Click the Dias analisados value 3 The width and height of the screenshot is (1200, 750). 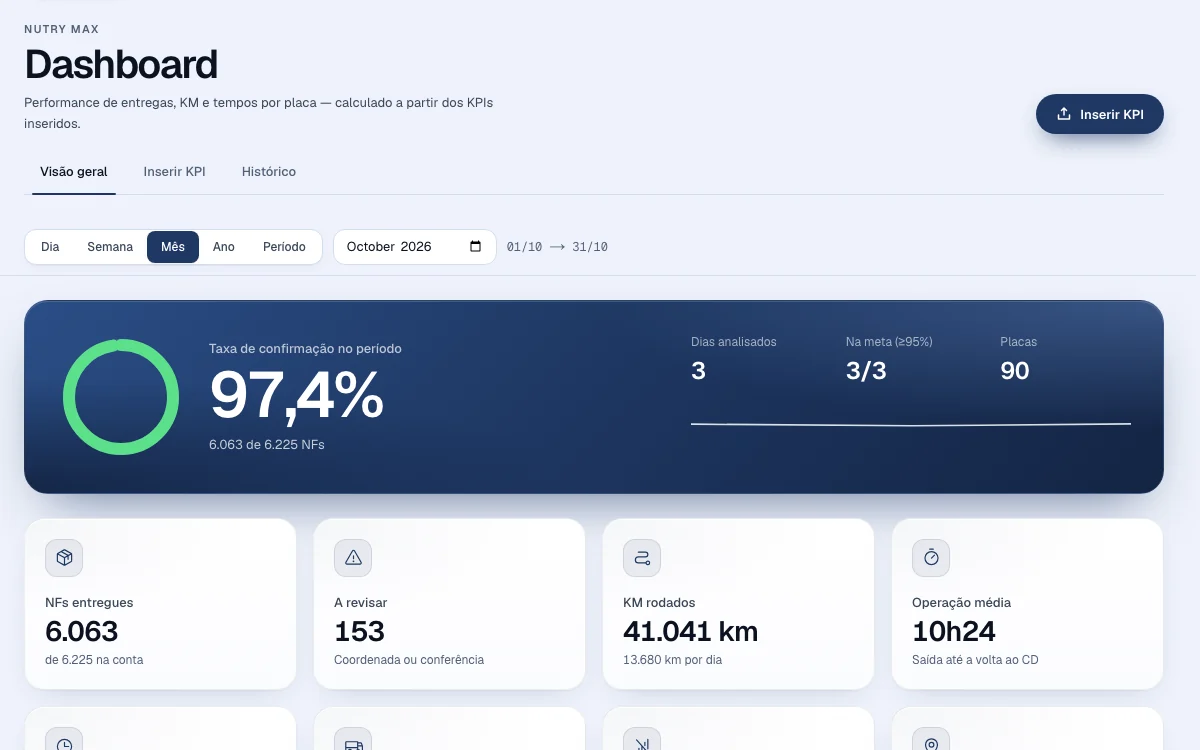[x=698, y=371]
